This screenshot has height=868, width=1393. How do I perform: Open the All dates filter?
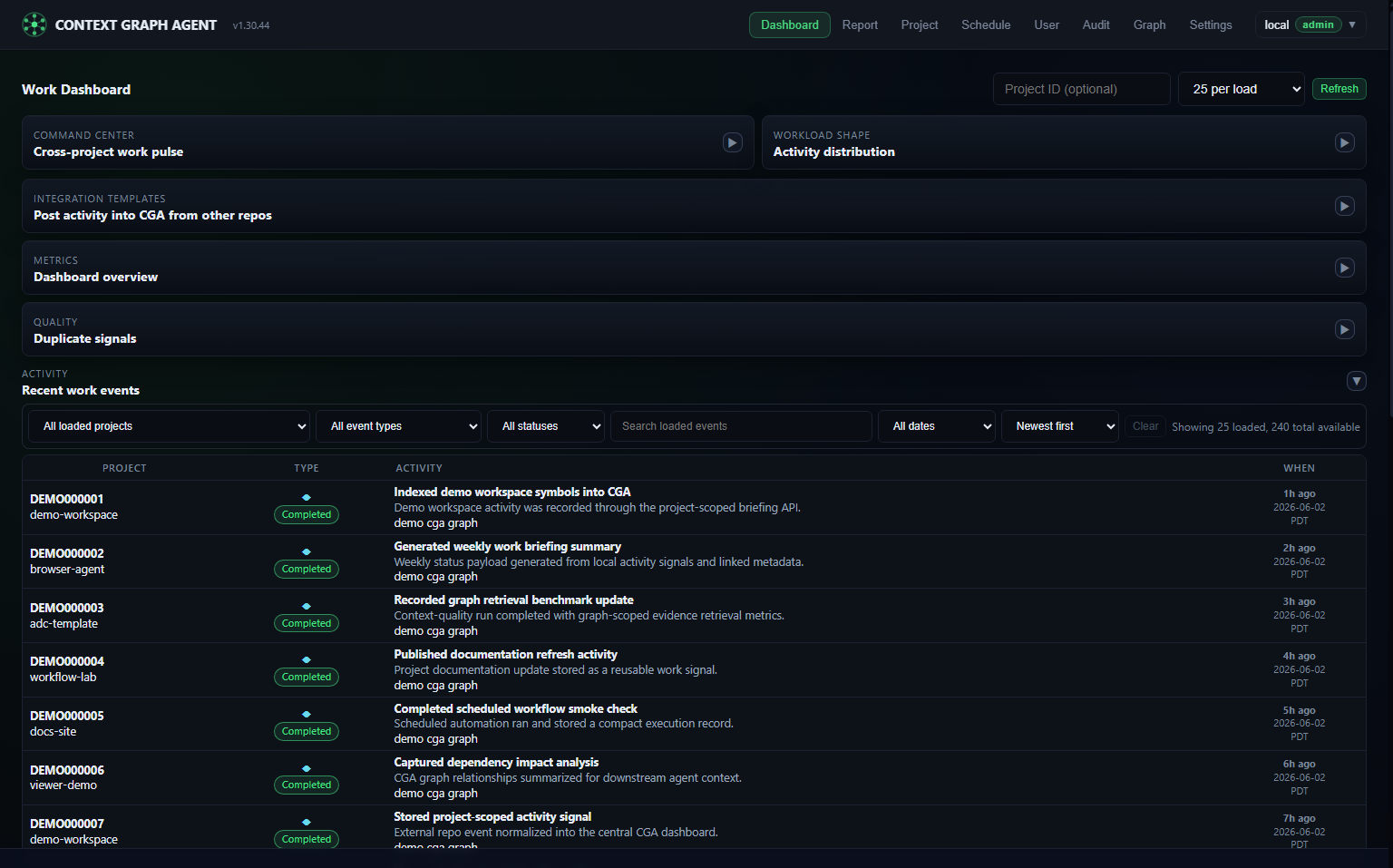pyautogui.click(x=937, y=426)
